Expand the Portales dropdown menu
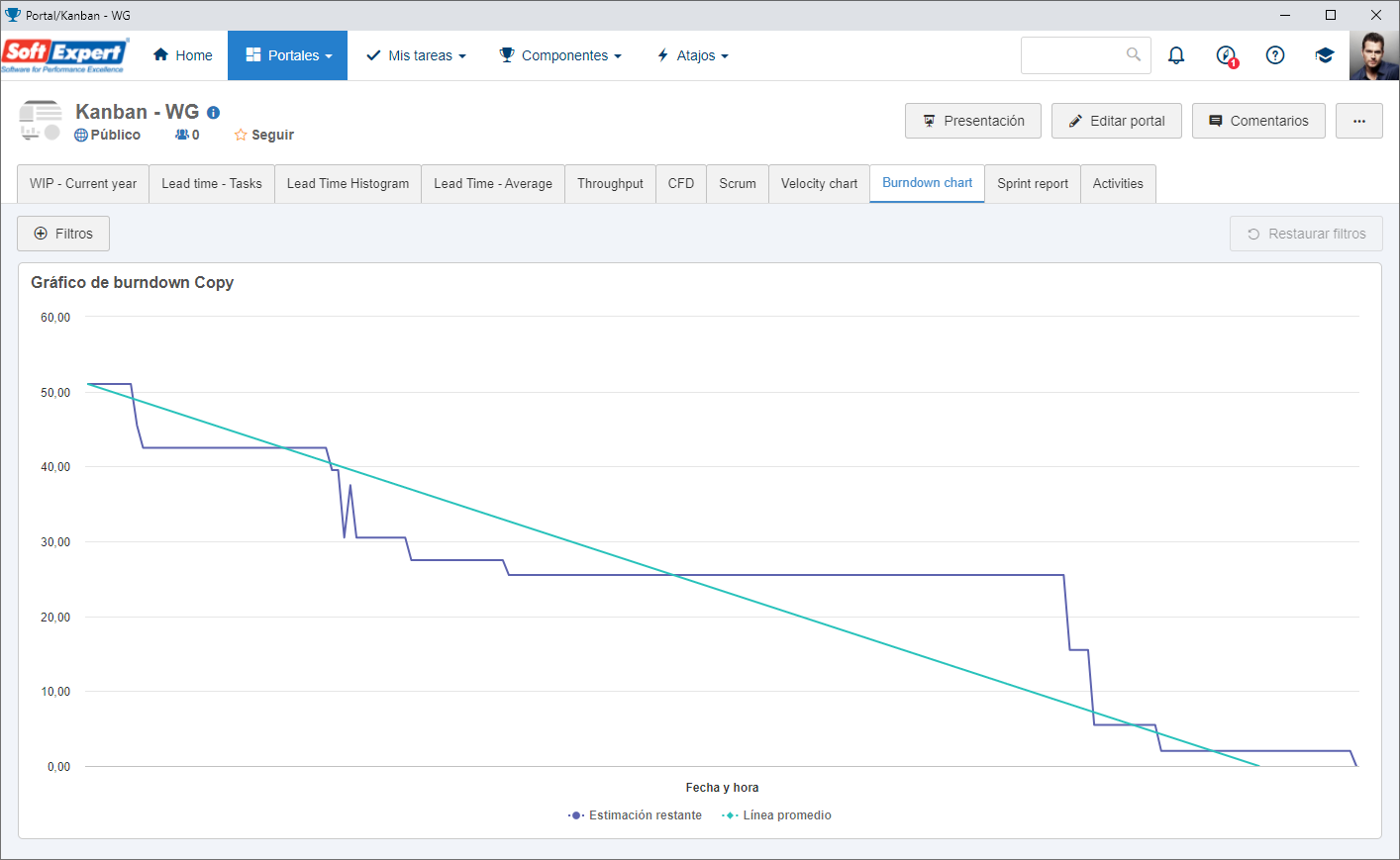Image resolution: width=1400 pixels, height=860 pixels. 288,55
